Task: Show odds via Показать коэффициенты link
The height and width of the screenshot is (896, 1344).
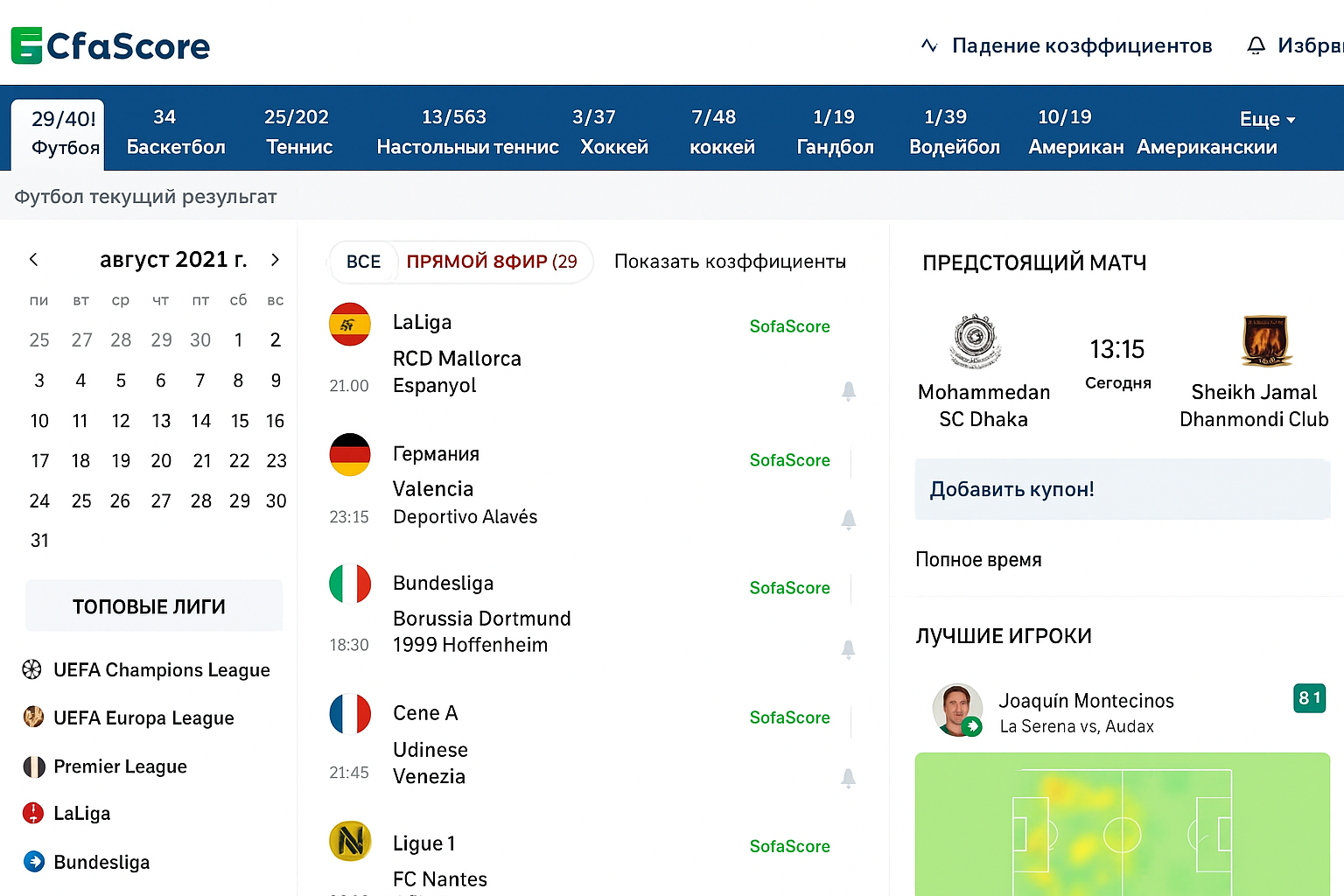Action: (730, 262)
